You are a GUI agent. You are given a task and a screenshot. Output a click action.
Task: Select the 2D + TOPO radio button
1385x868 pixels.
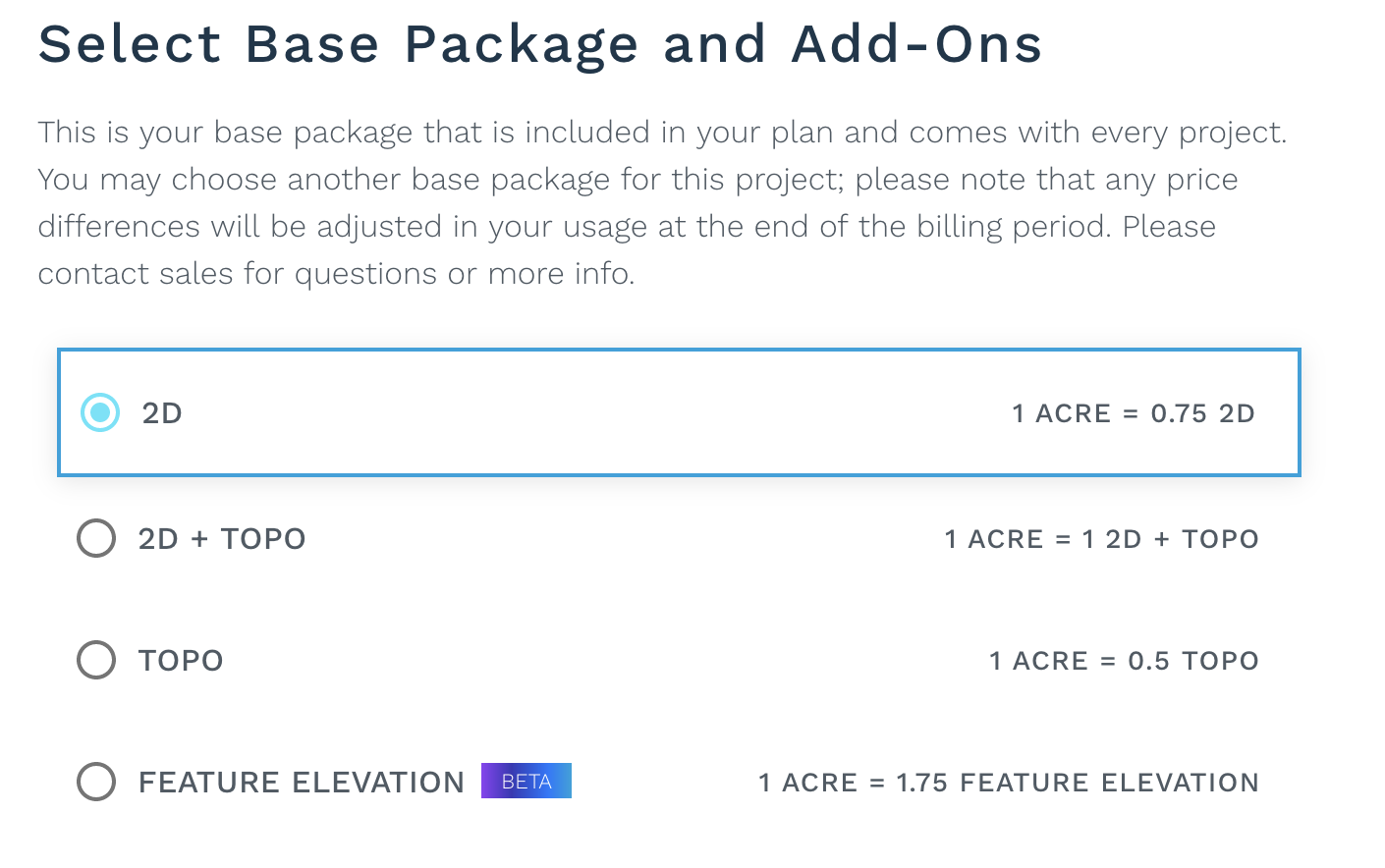(x=96, y=538)
